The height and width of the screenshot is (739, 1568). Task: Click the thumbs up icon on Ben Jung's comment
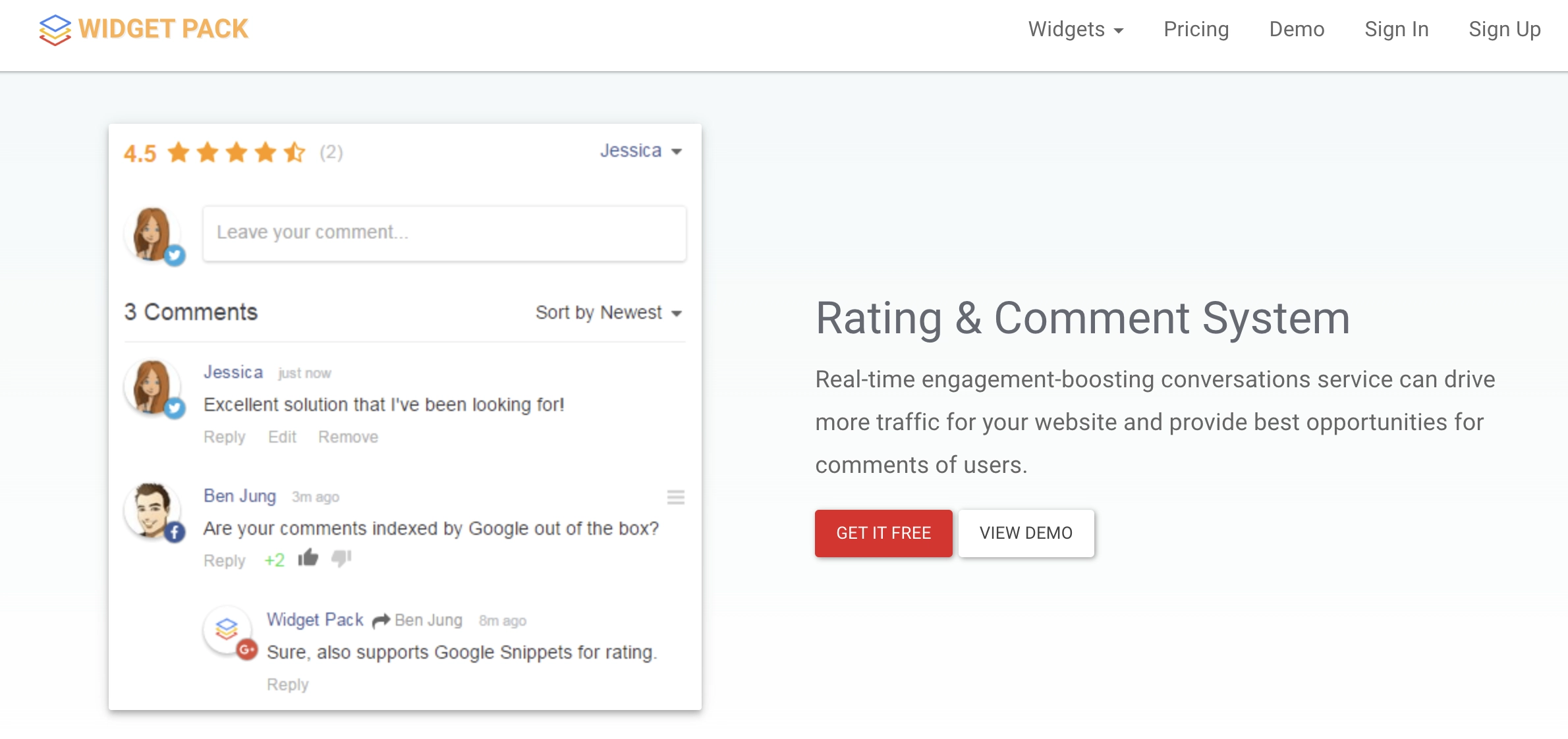point(308,558)
